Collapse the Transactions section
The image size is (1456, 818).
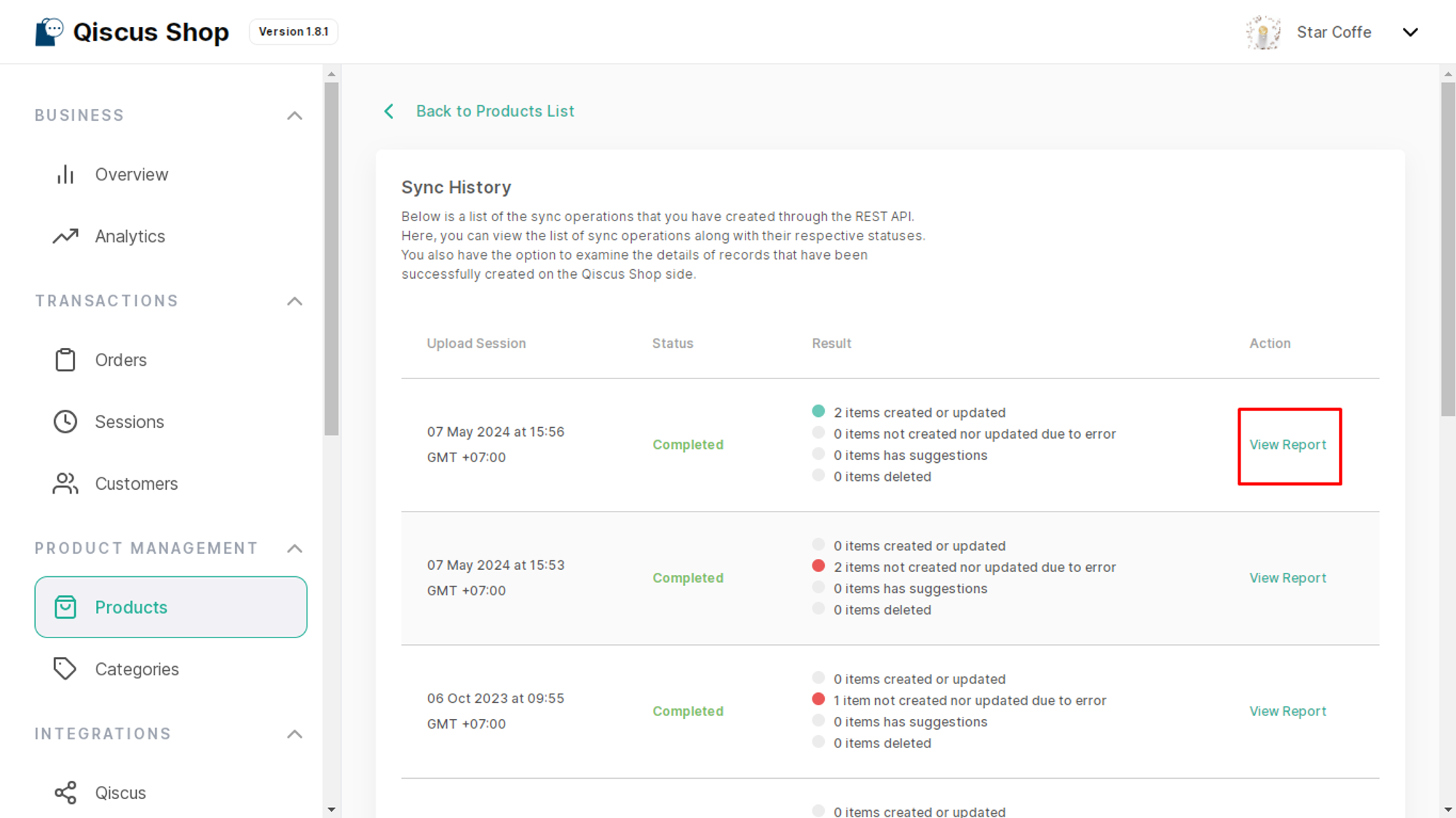point(295,301)
